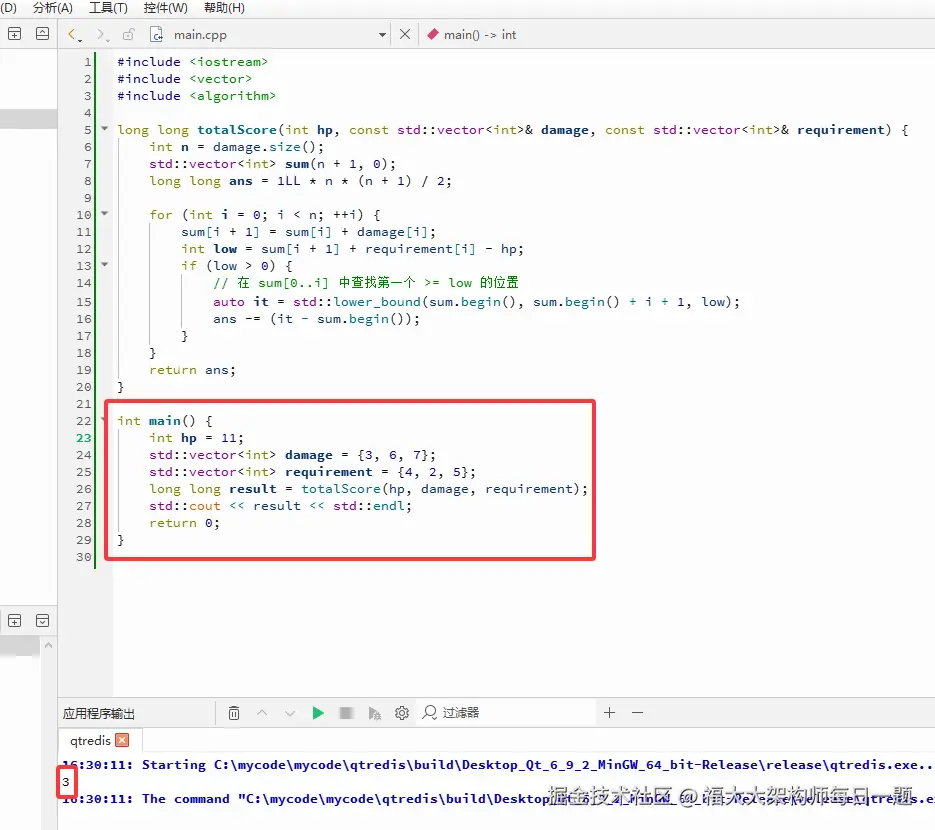
Task: Decrease output font size with minus button
Action: click(637, 713)
